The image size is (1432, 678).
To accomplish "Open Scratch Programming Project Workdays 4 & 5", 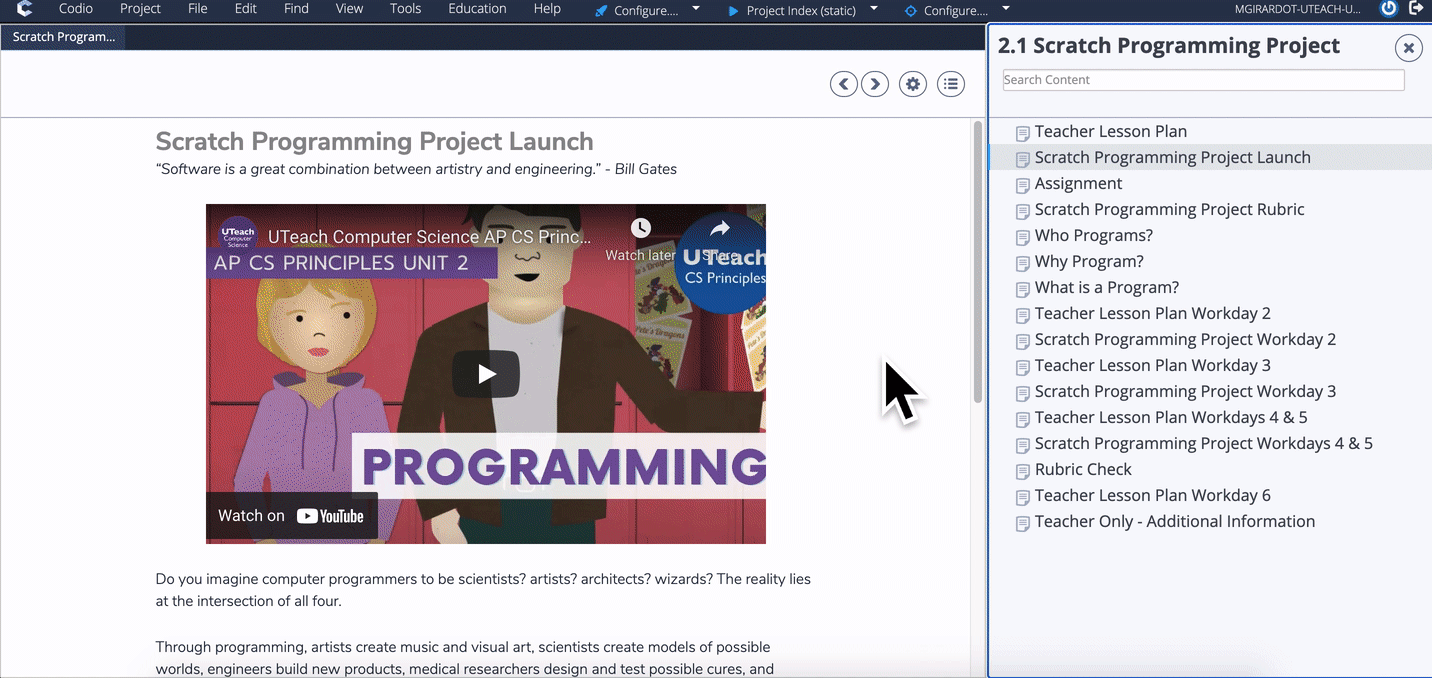I will pyautogui.click(x=1203, y=443).
